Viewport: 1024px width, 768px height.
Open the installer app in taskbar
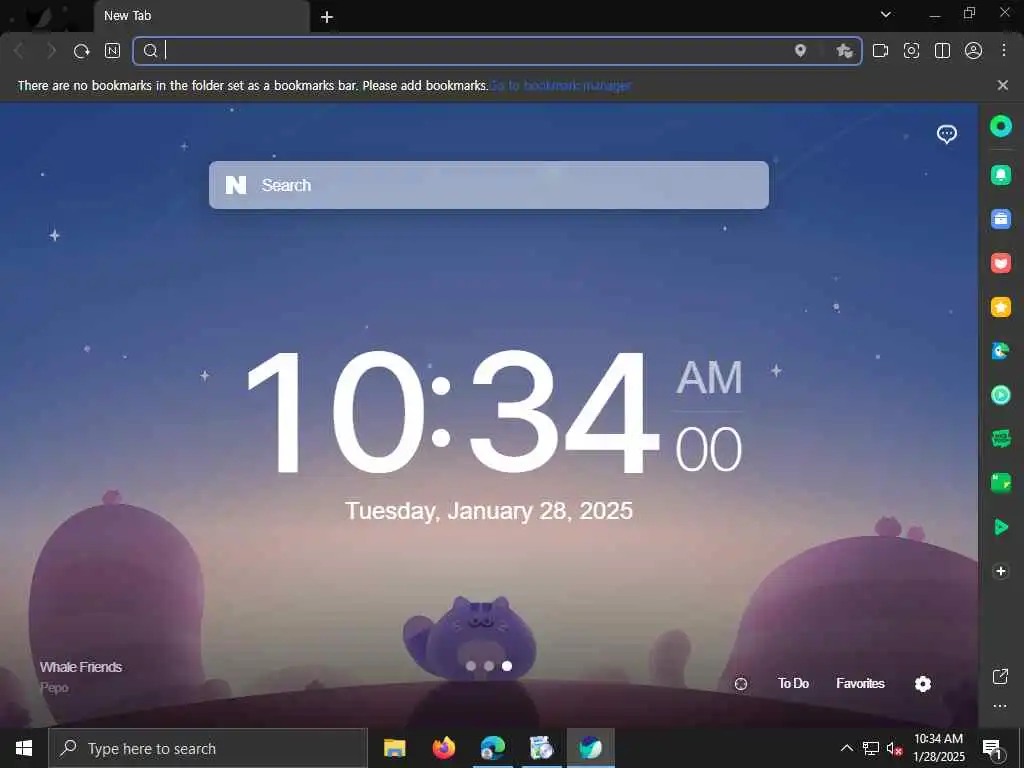pyautogui.click(x=541, y=748)
